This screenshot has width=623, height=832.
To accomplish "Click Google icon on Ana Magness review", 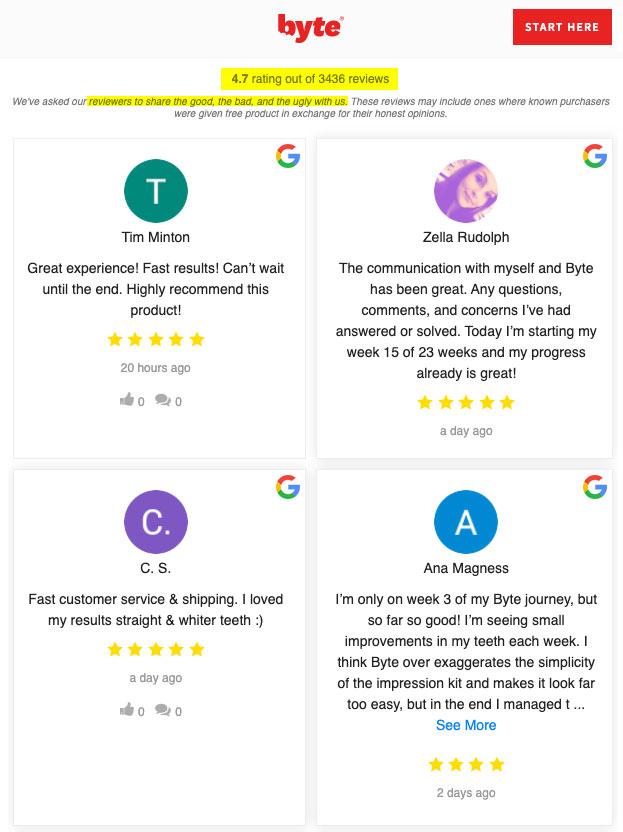I will pyautogui.click(x=595, y=487).
